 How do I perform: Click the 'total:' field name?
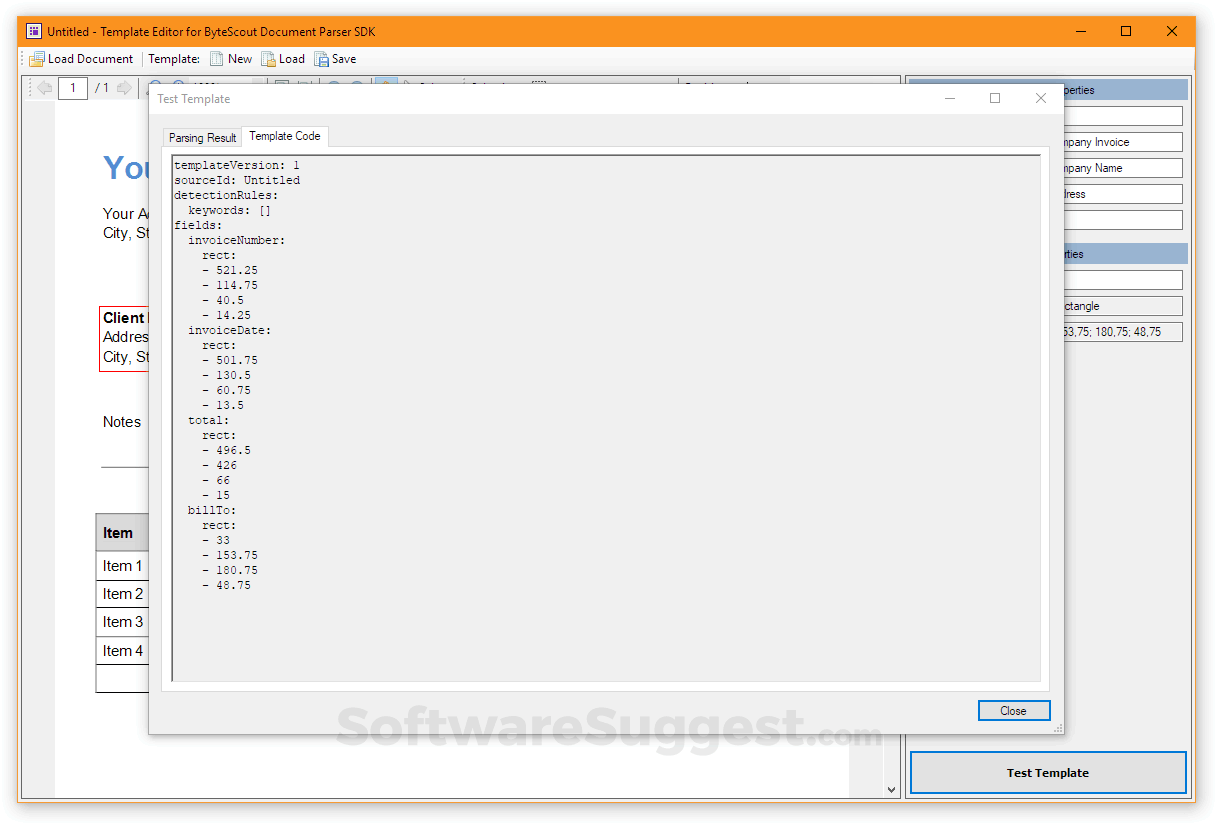tap(209, 420)
